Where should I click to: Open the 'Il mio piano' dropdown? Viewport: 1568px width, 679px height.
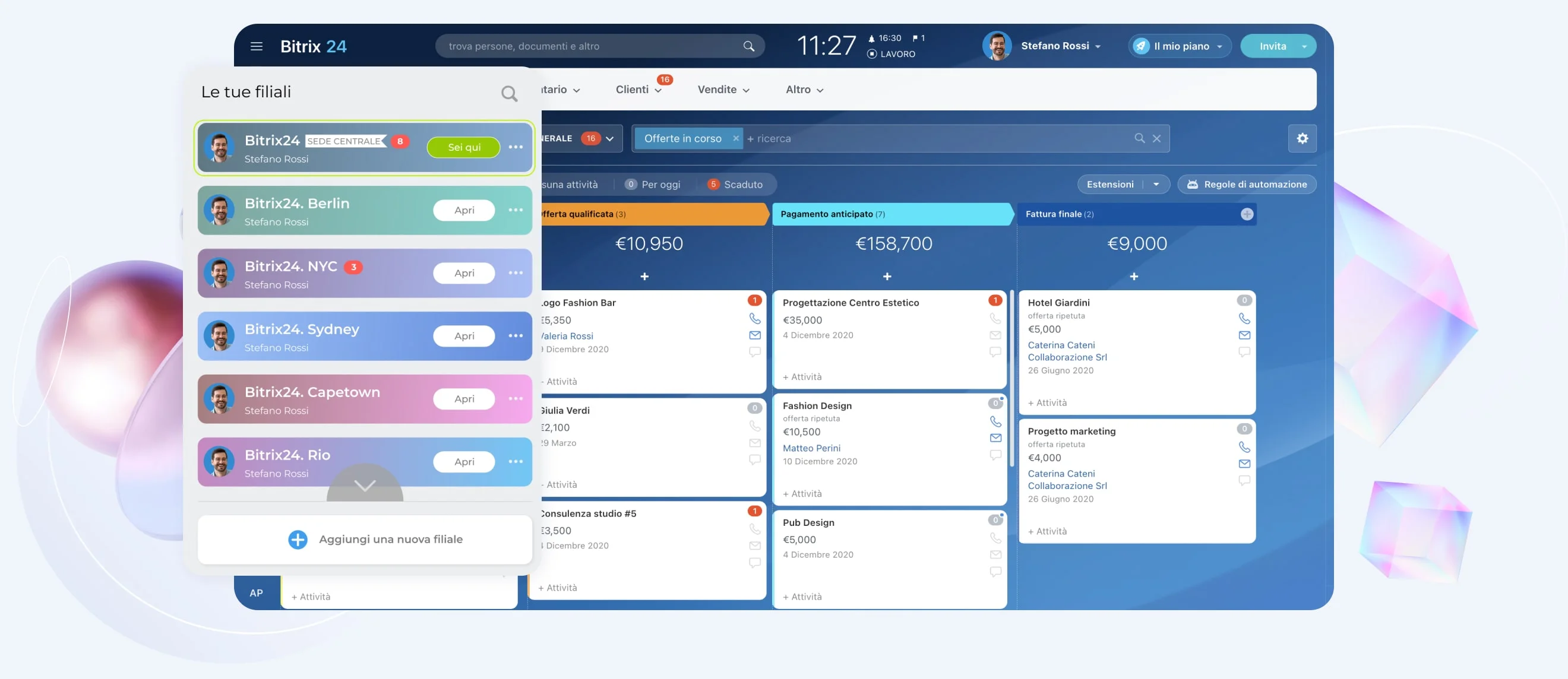(x=1180, y=46)
